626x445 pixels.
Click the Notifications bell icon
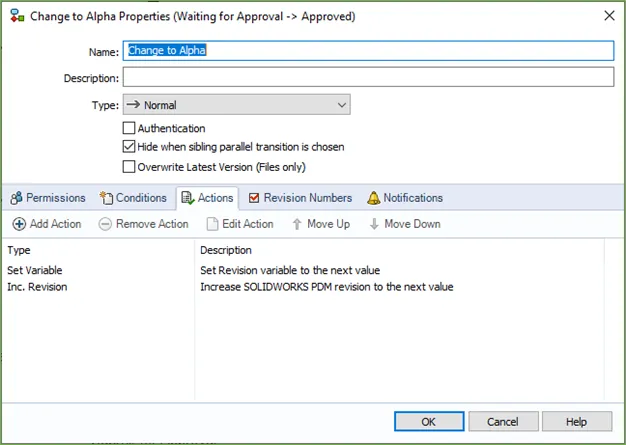click(374, 198)
